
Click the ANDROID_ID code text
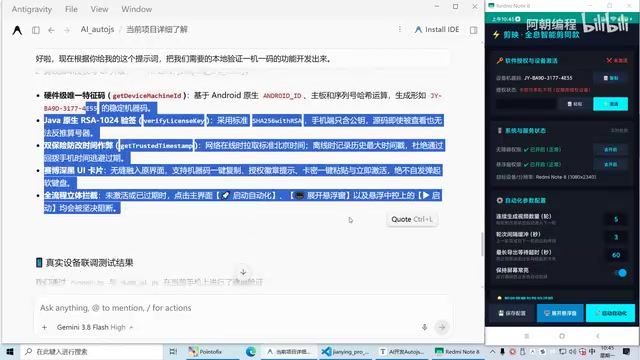pyautogui.click(x=282, y=96)
